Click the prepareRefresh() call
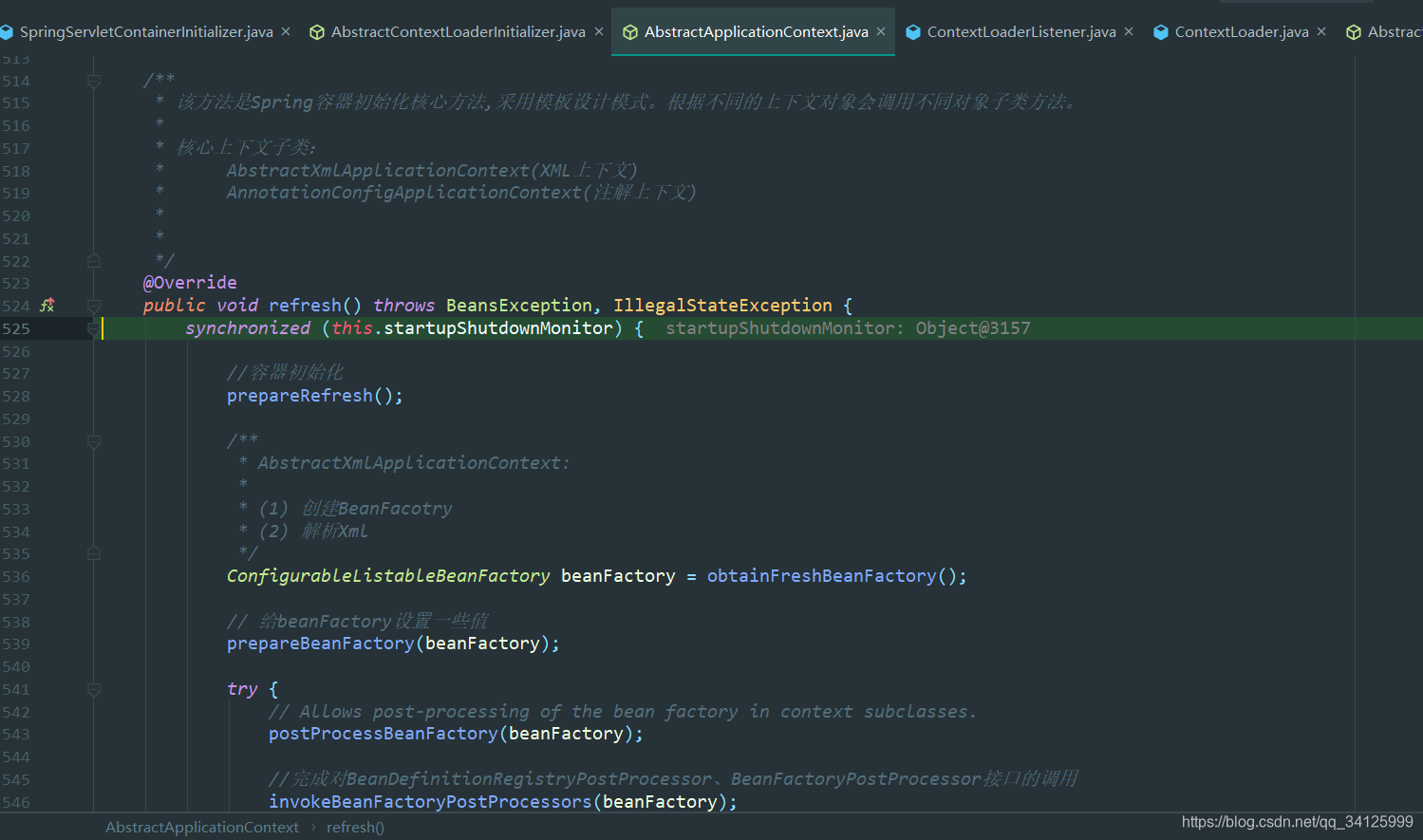The height and width of the screenshot is (840, 1423). pyautogui.click(x=315, y=396)
